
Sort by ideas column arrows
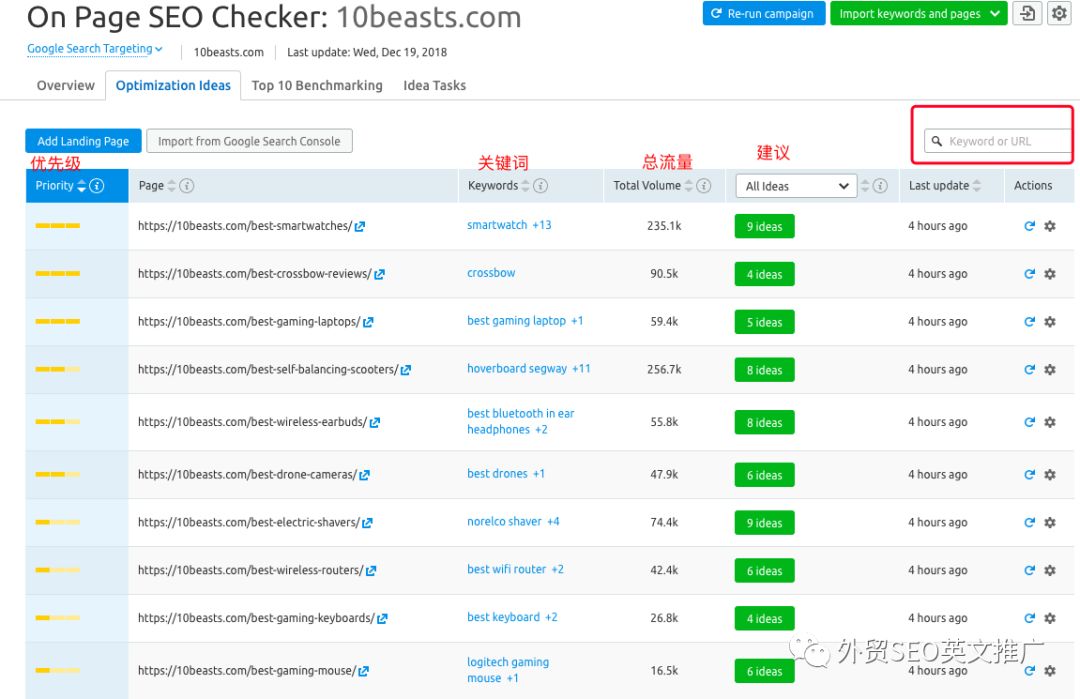pyautogui.click(x=865, y=186)
